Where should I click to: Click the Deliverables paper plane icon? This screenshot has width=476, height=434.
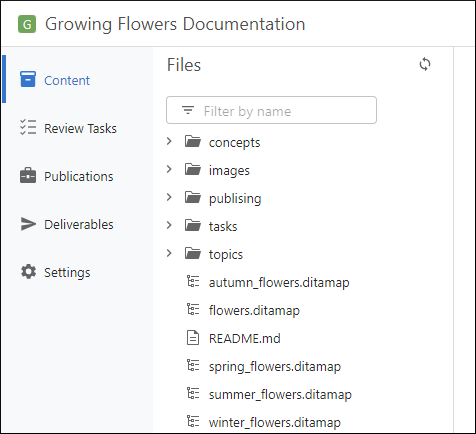28,224
